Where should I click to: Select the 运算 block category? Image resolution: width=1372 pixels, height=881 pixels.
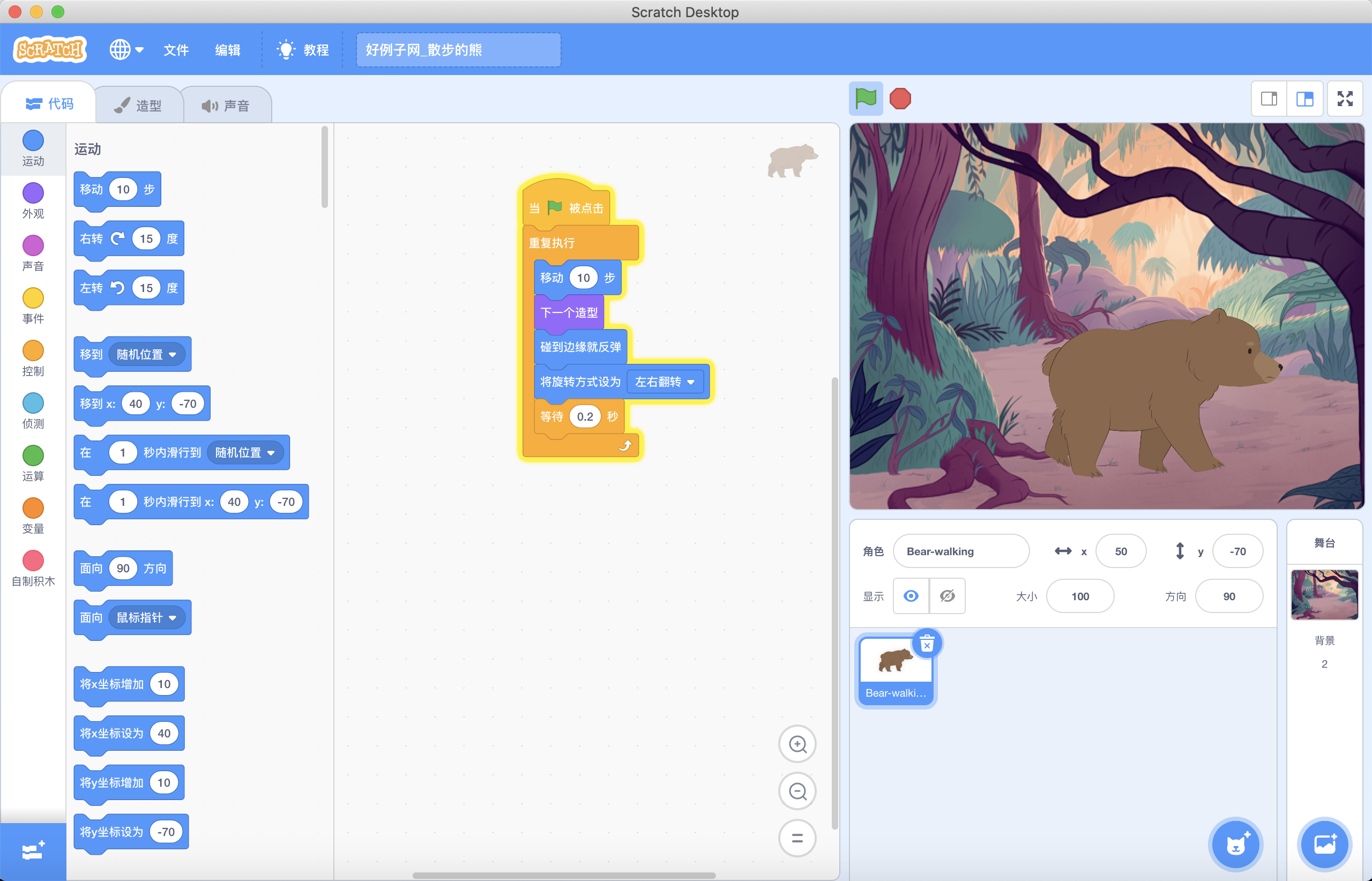(x=33, y=464)
